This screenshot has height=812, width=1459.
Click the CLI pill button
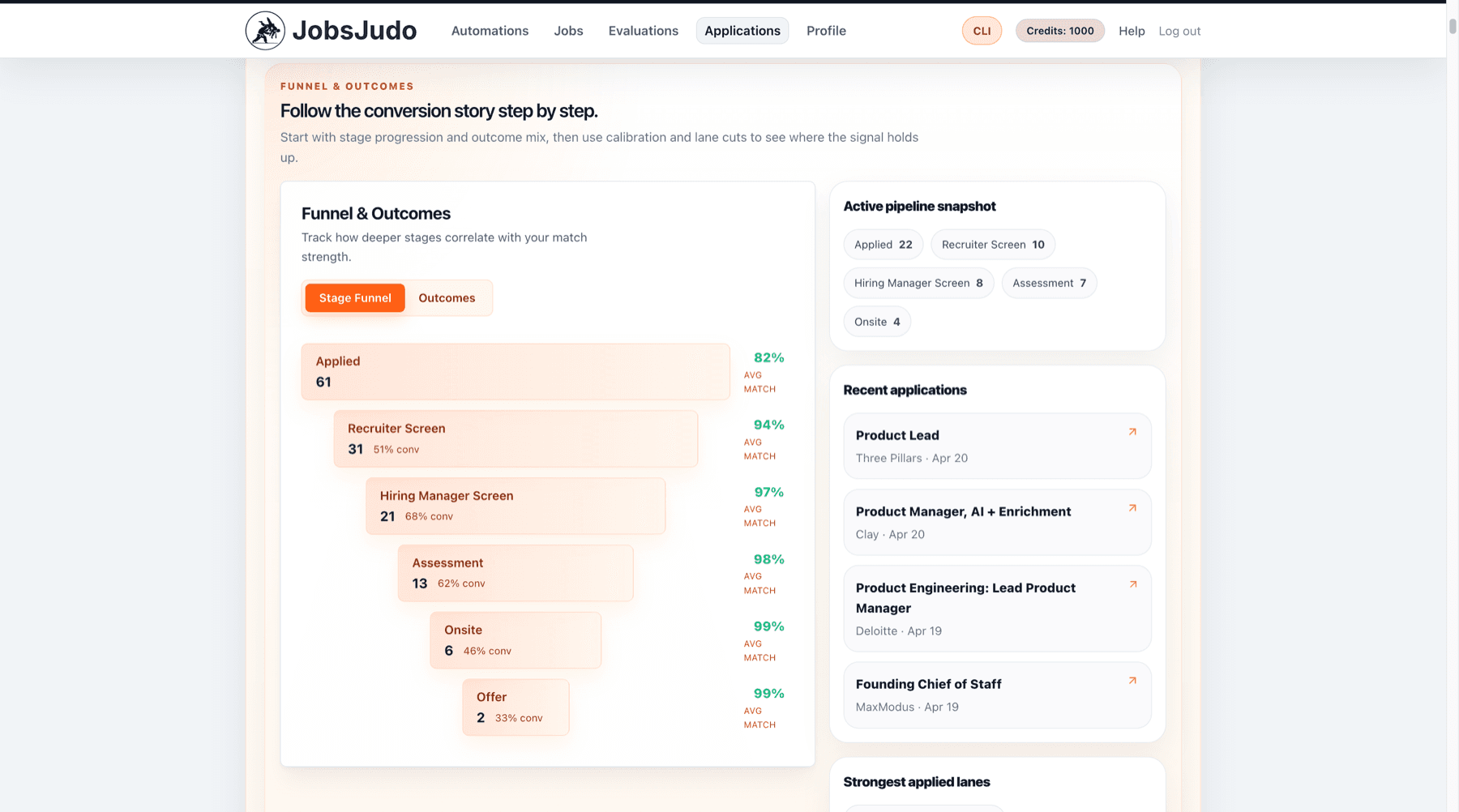[x=982, y=31]
